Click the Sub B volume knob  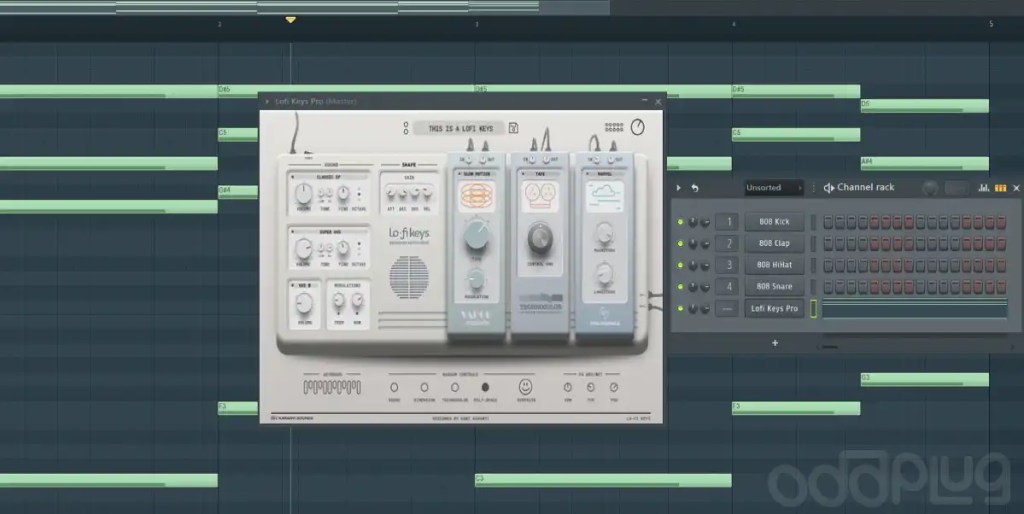coord(304,303)
